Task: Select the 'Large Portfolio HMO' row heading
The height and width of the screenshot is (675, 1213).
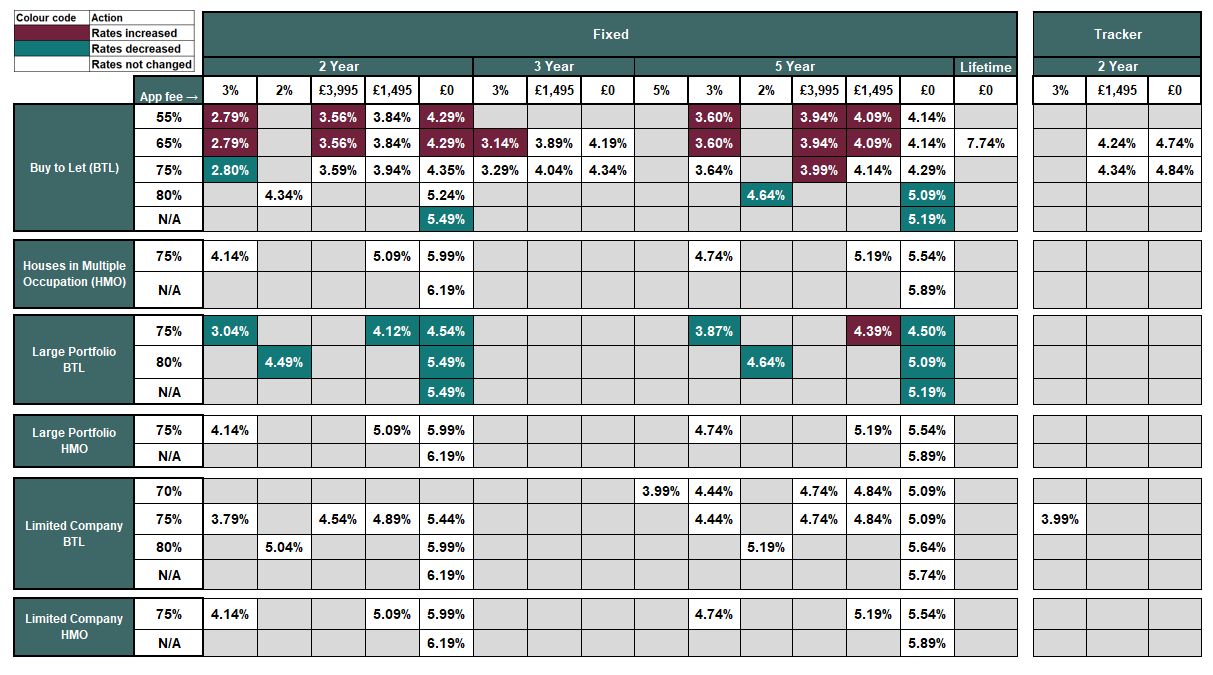Action: click(x=74, y=441)
